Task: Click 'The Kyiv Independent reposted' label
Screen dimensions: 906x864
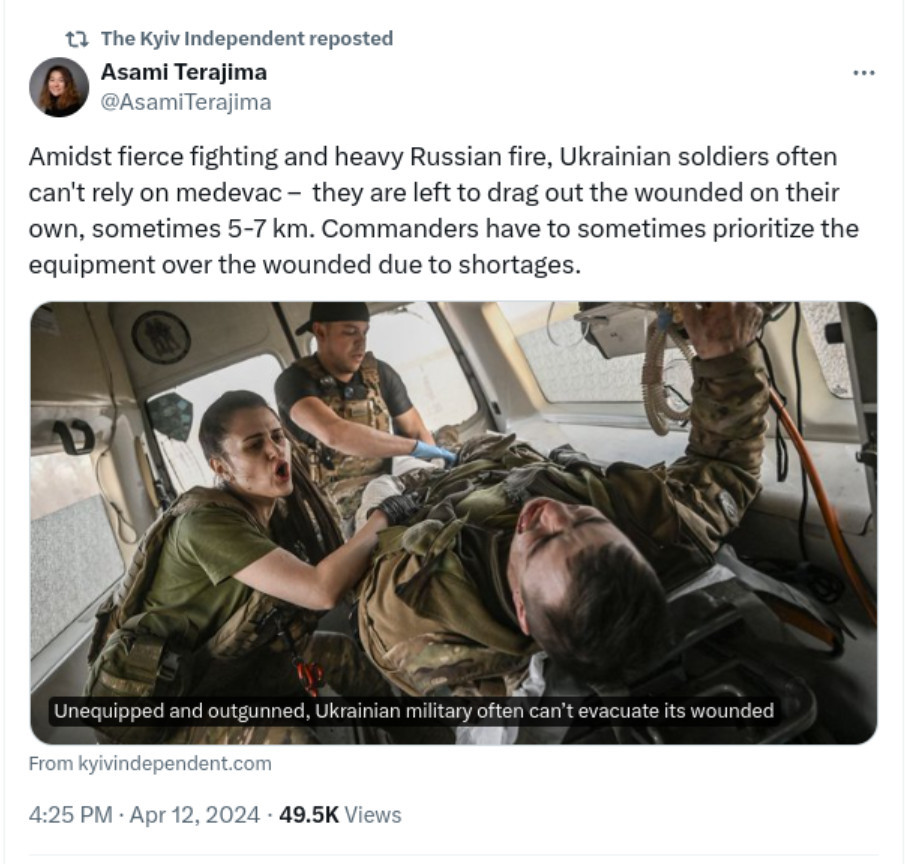Action: coord(247,39)
